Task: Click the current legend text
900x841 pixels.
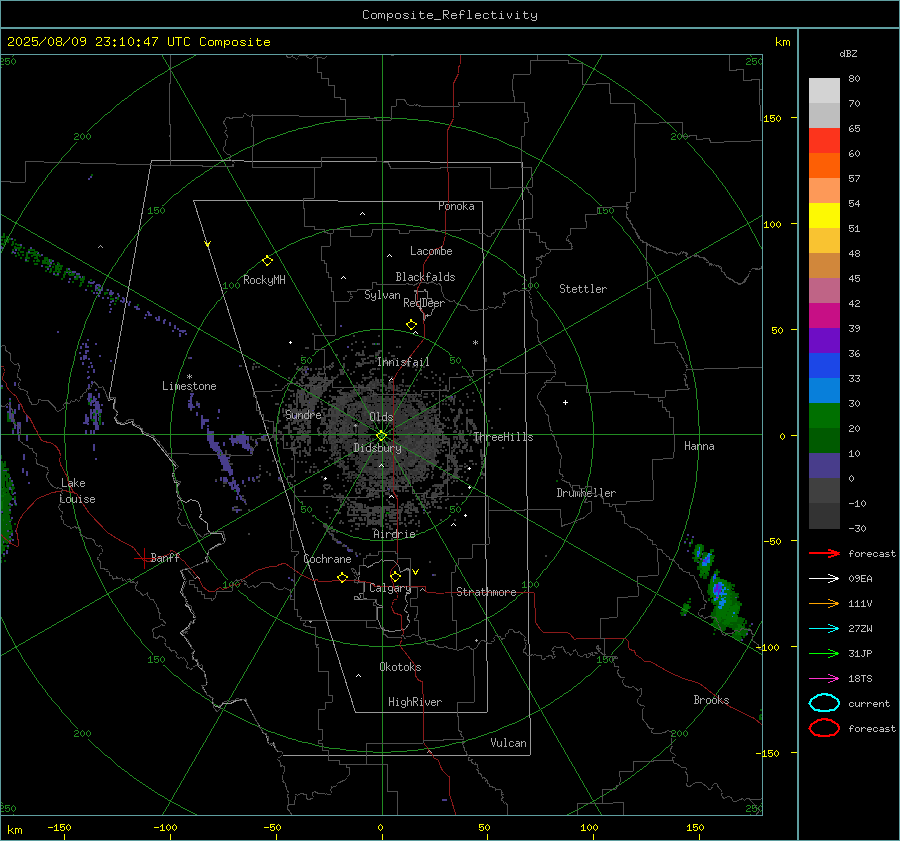Action: (x=869, y=704)
